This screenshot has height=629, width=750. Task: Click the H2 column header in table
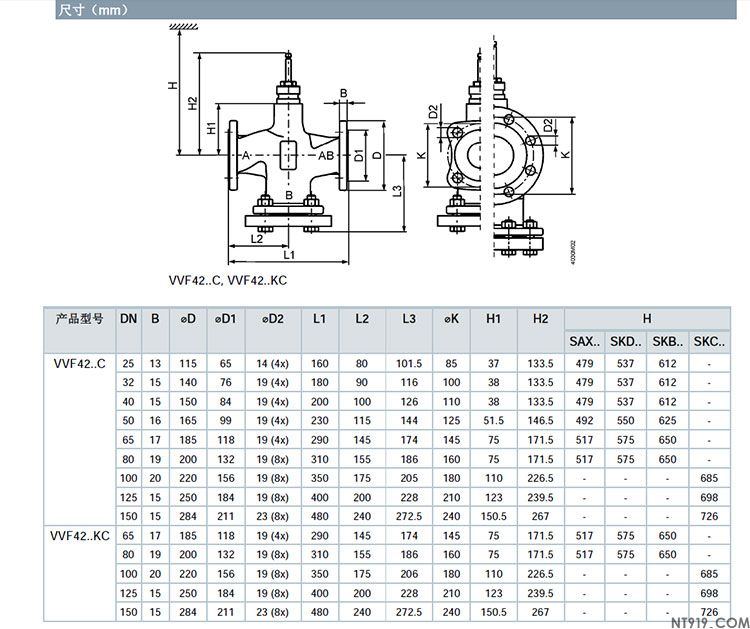tap(540, 319)
